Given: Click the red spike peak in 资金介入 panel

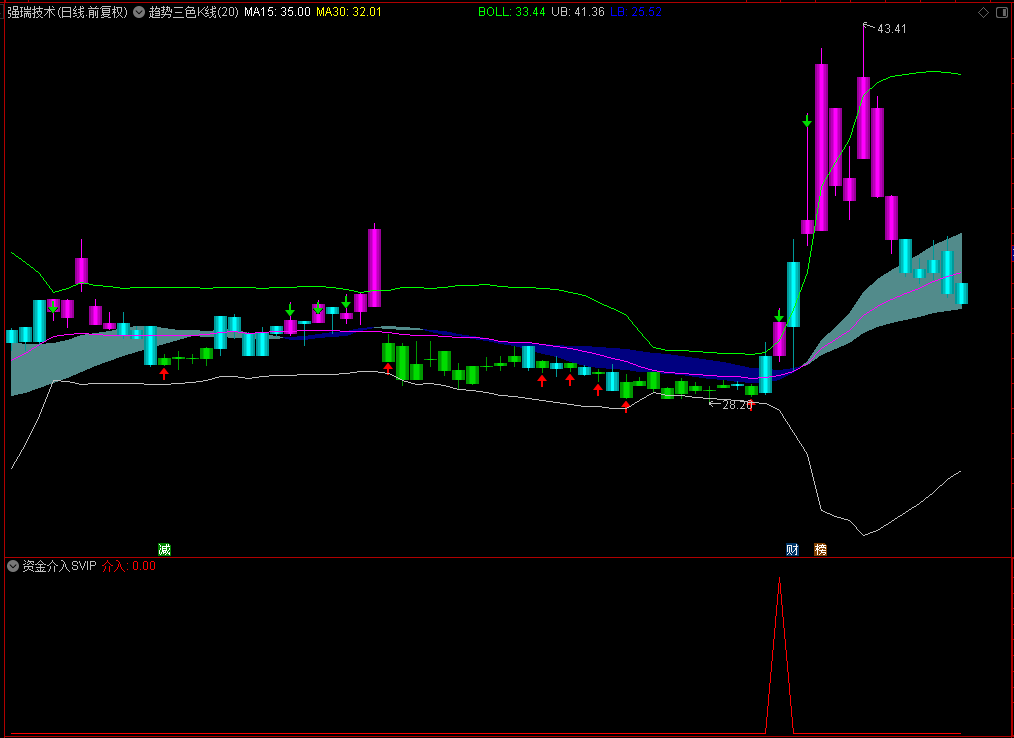Looking at the screenshot, I should [779, 579].
